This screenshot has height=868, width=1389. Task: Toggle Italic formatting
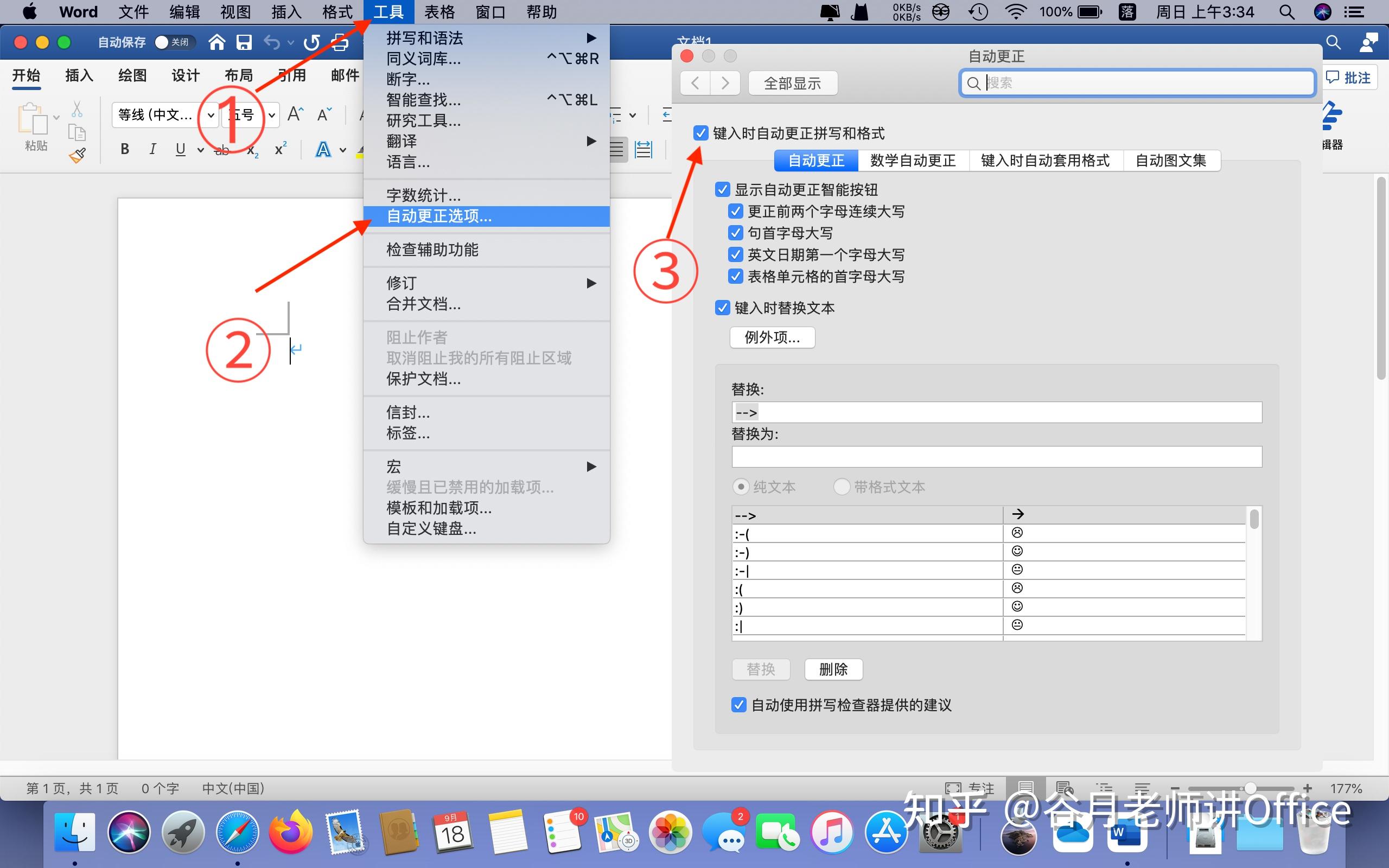coord(152,149)
